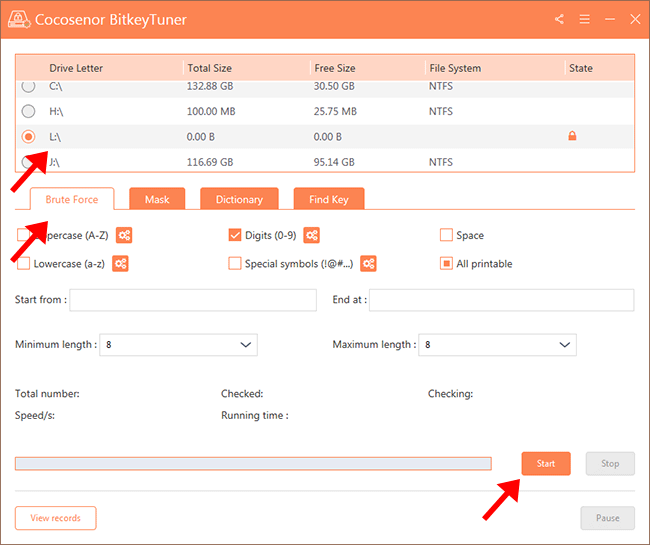Click the share icon in title bar

[x=559, y=19]
